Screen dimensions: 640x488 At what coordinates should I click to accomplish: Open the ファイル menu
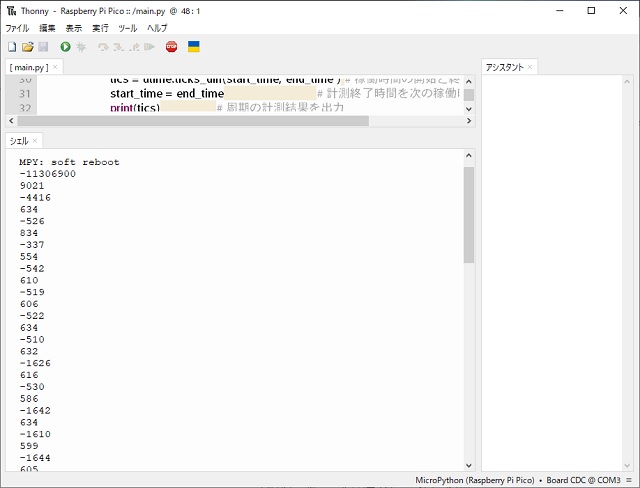17,29
